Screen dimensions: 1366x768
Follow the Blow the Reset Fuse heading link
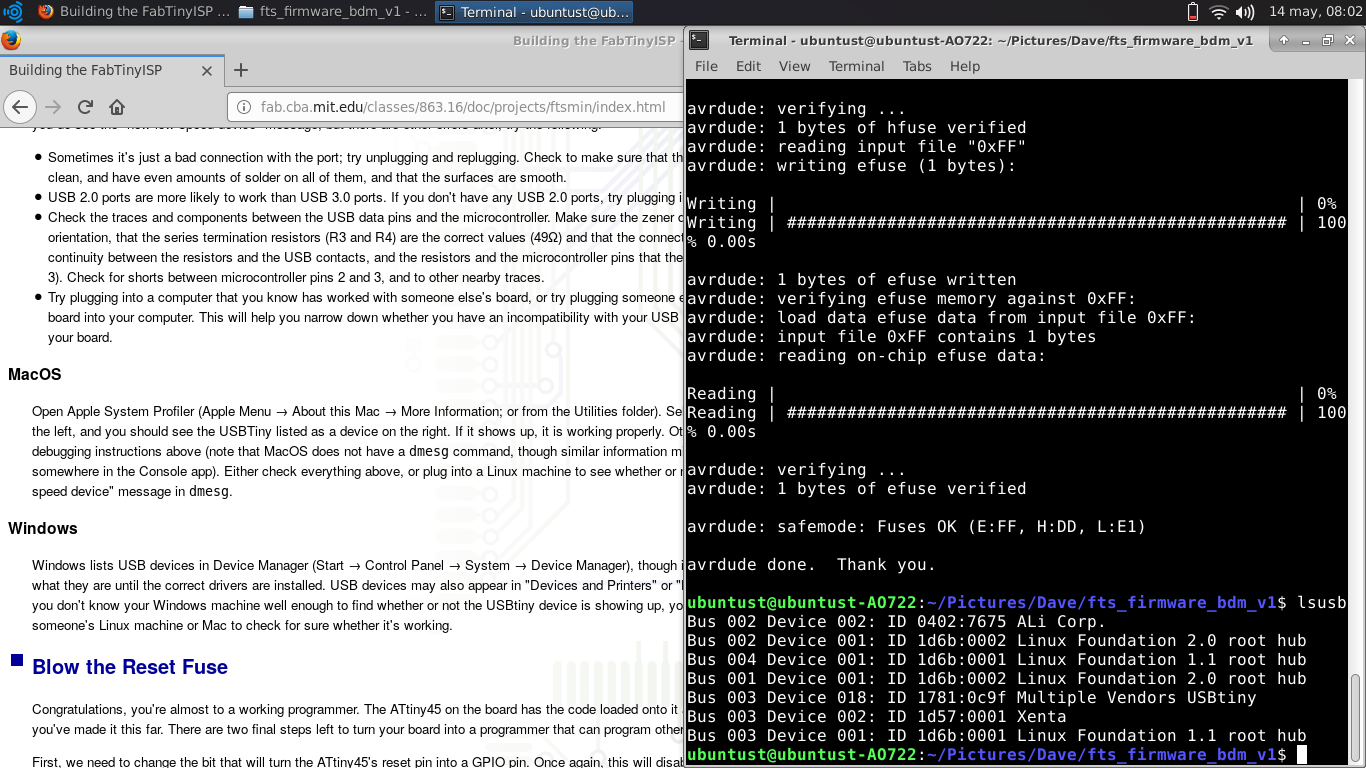(130, 667)
